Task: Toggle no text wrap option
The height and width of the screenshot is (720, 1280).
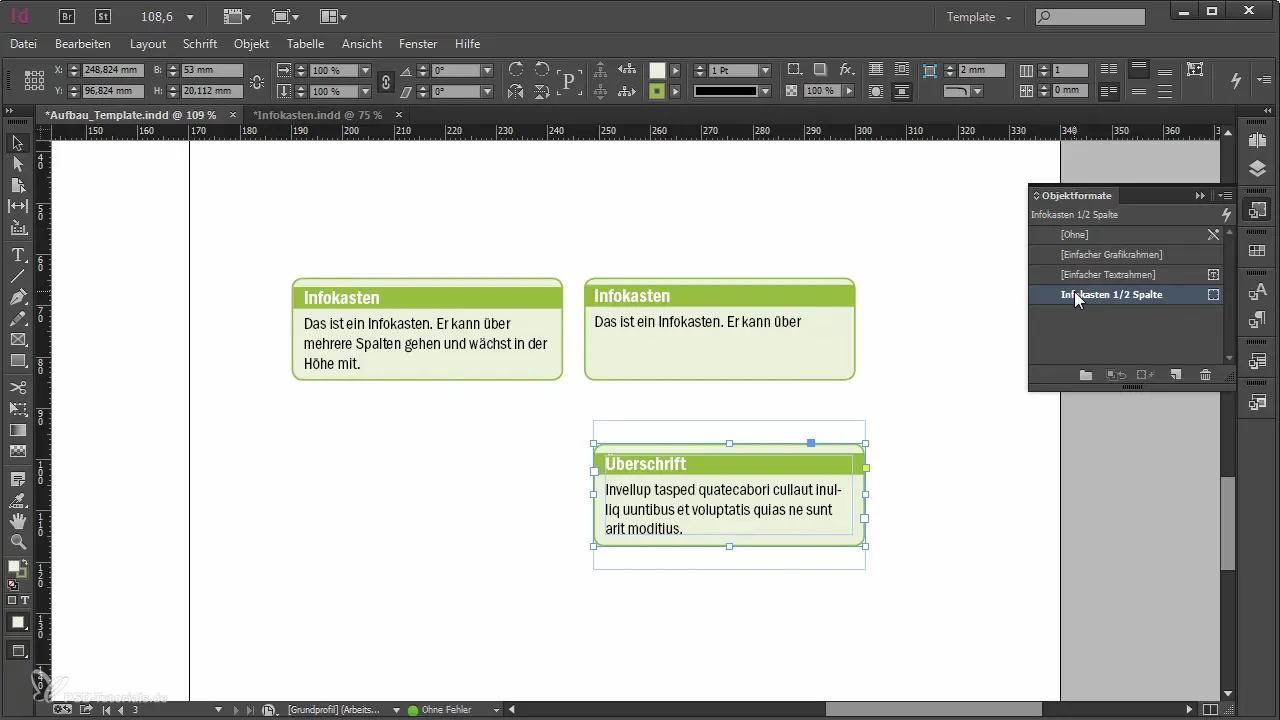Action: 876,70
